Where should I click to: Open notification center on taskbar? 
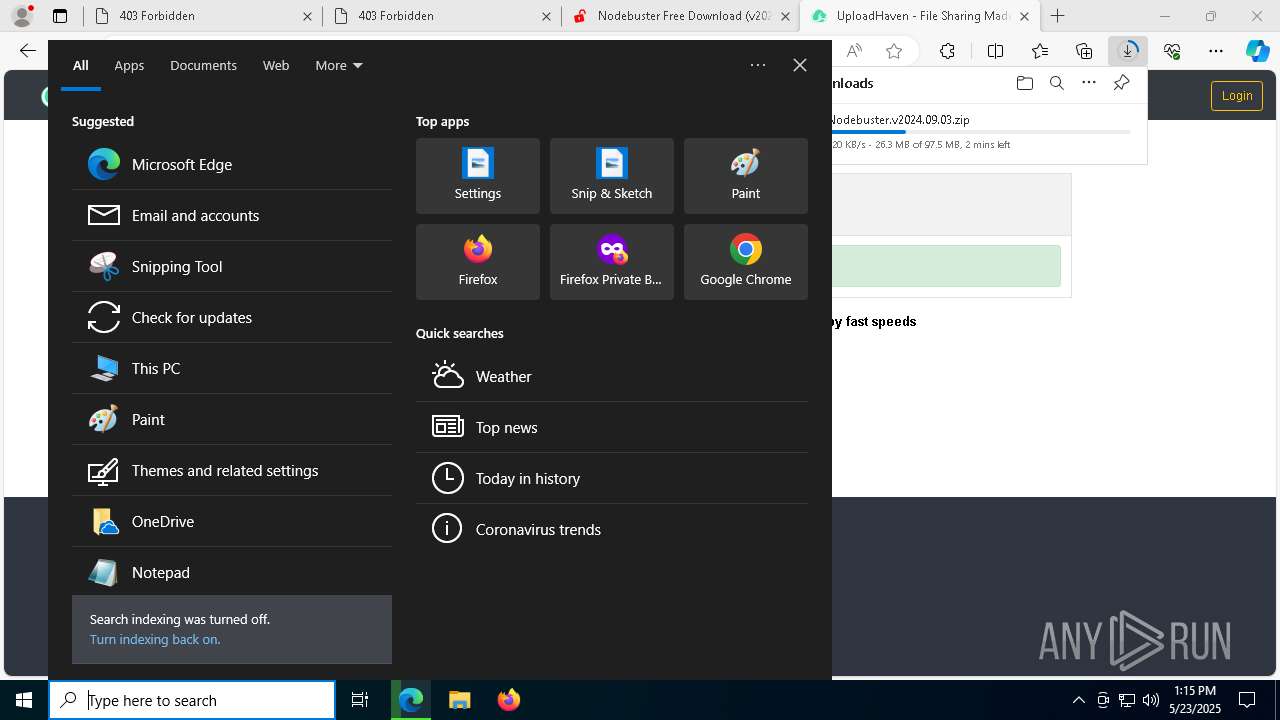[1247, 700]
